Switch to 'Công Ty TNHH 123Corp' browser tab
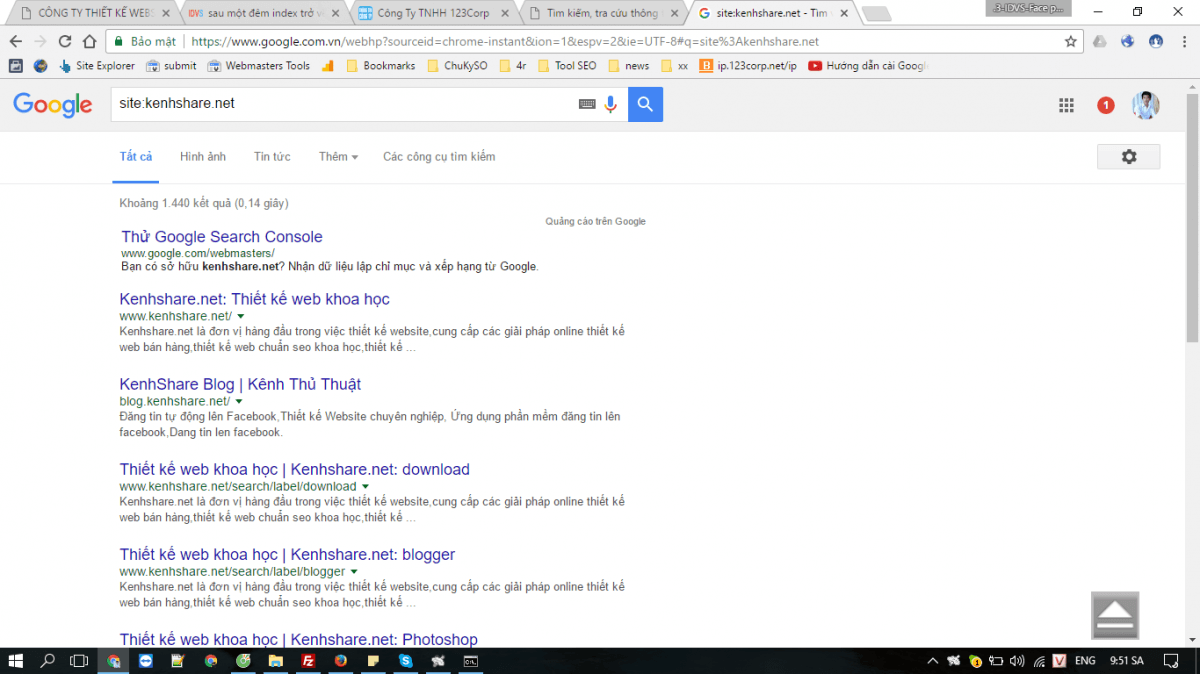Viewport: 1200px width, 674px height. [431, 13]
